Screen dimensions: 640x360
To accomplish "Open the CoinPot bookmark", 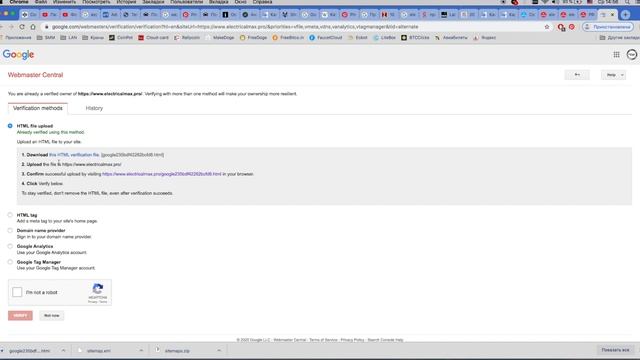I will pyautogui.click(x=121, y=38).
